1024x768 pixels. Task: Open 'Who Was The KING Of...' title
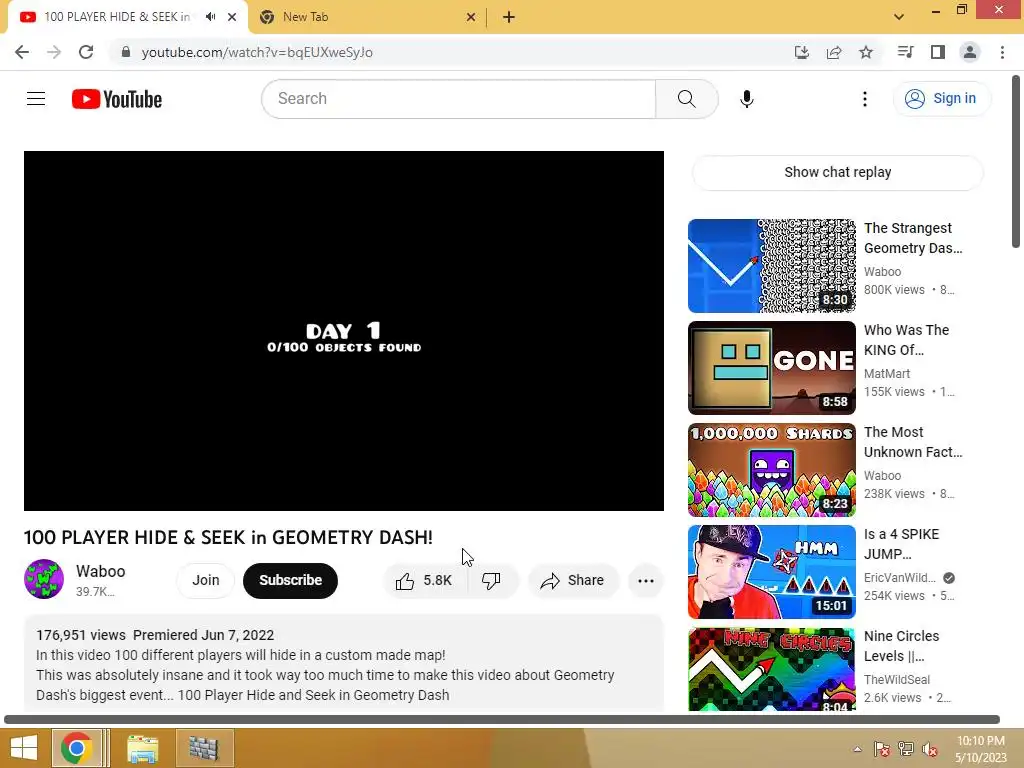click(x=906, y=340)
